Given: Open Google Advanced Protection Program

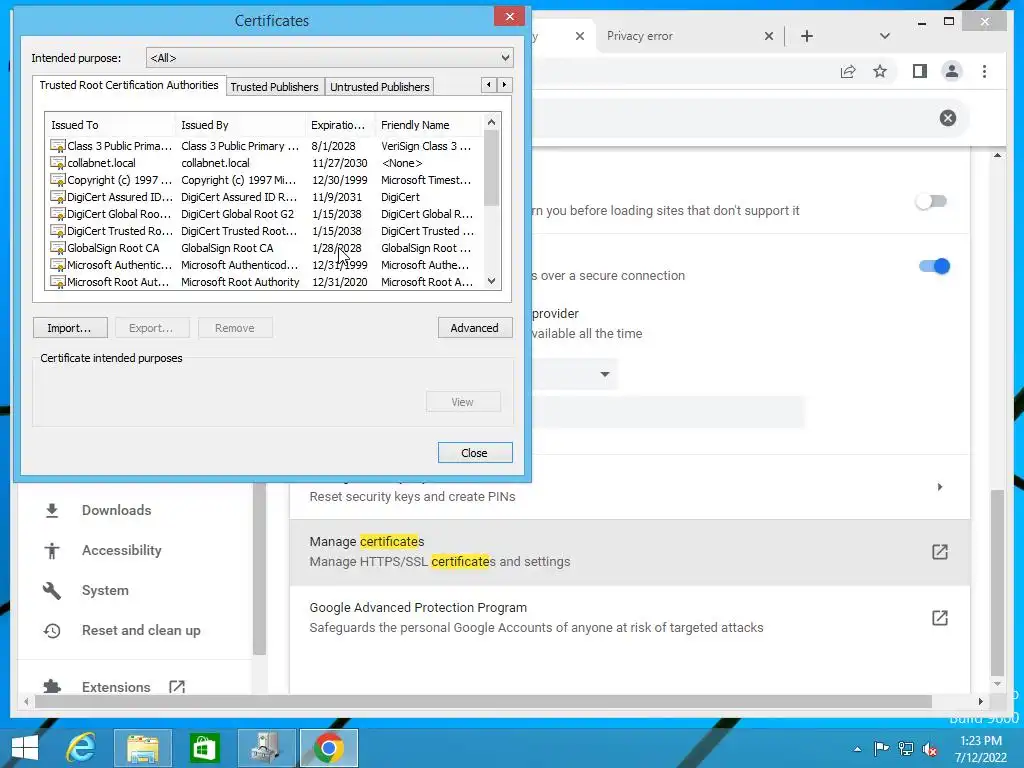Looking at the screenshot, I should click(x=630, y=618).
